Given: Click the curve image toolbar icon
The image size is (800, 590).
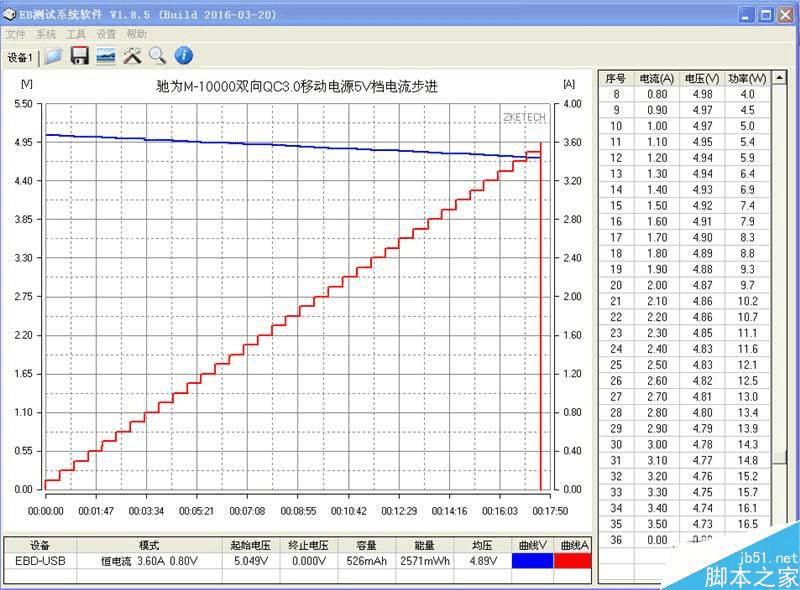Looking at the screenshot, I should coord(106,56).
